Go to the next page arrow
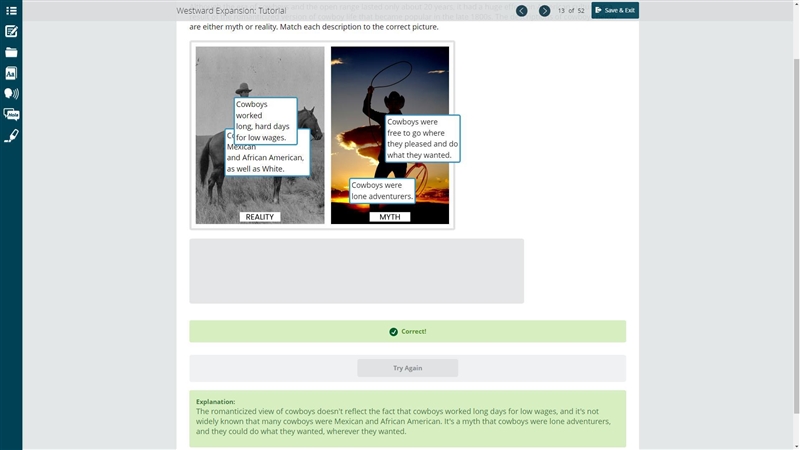Viewport: 800px width, 450px height. [x=544, y=11]
